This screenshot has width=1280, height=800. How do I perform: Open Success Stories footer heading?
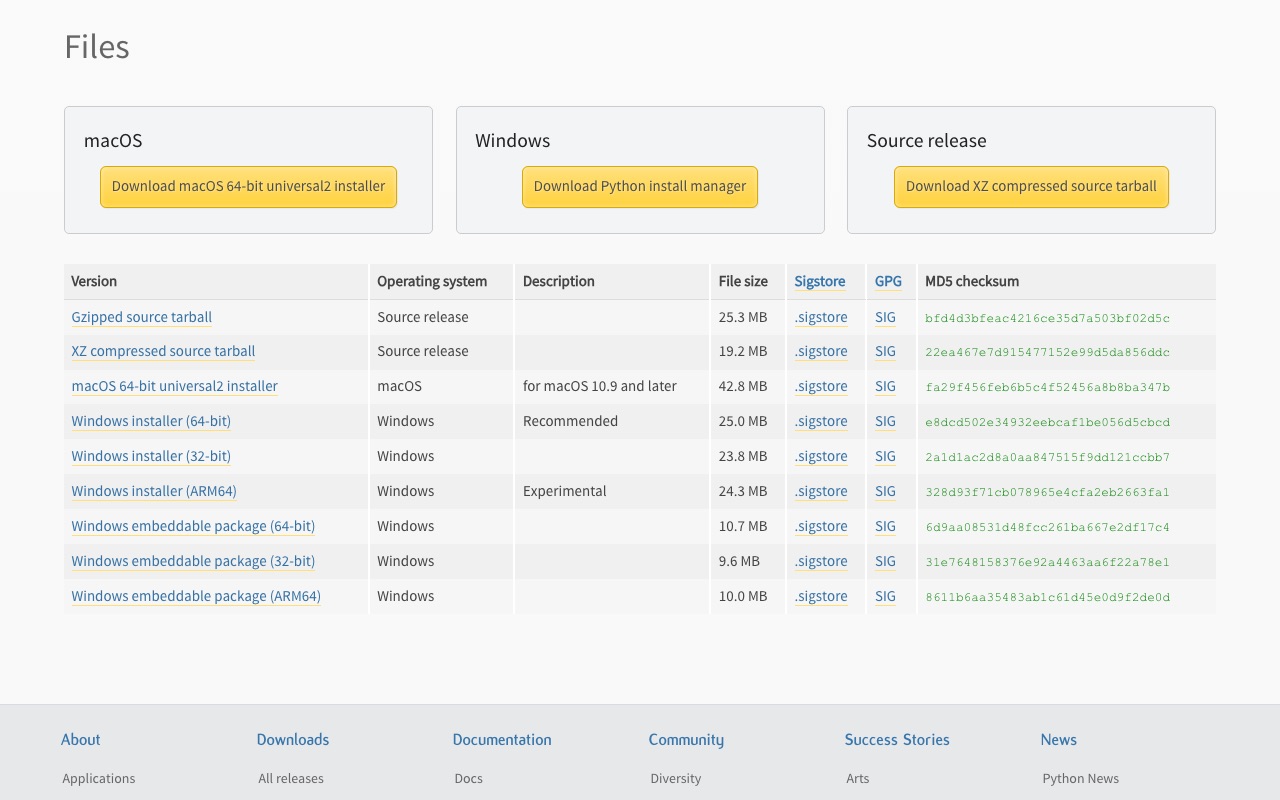pyautogui.click(x=897, y=740)
